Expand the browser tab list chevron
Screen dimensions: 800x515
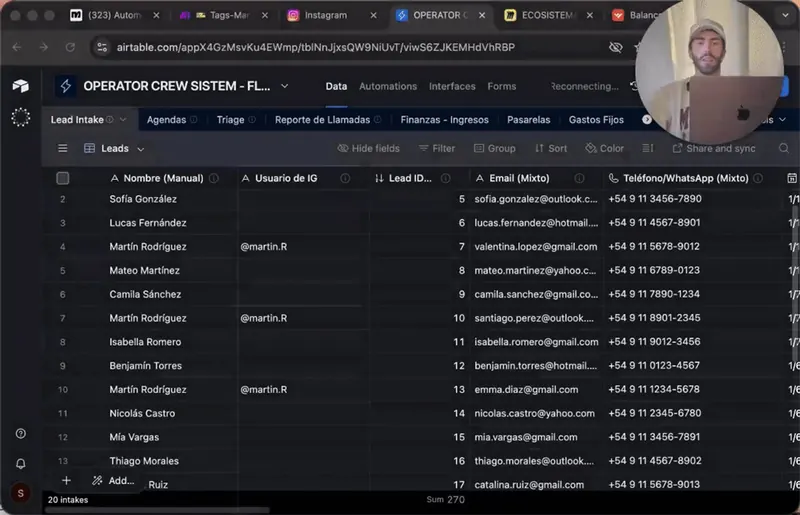[x=785, y=15]
